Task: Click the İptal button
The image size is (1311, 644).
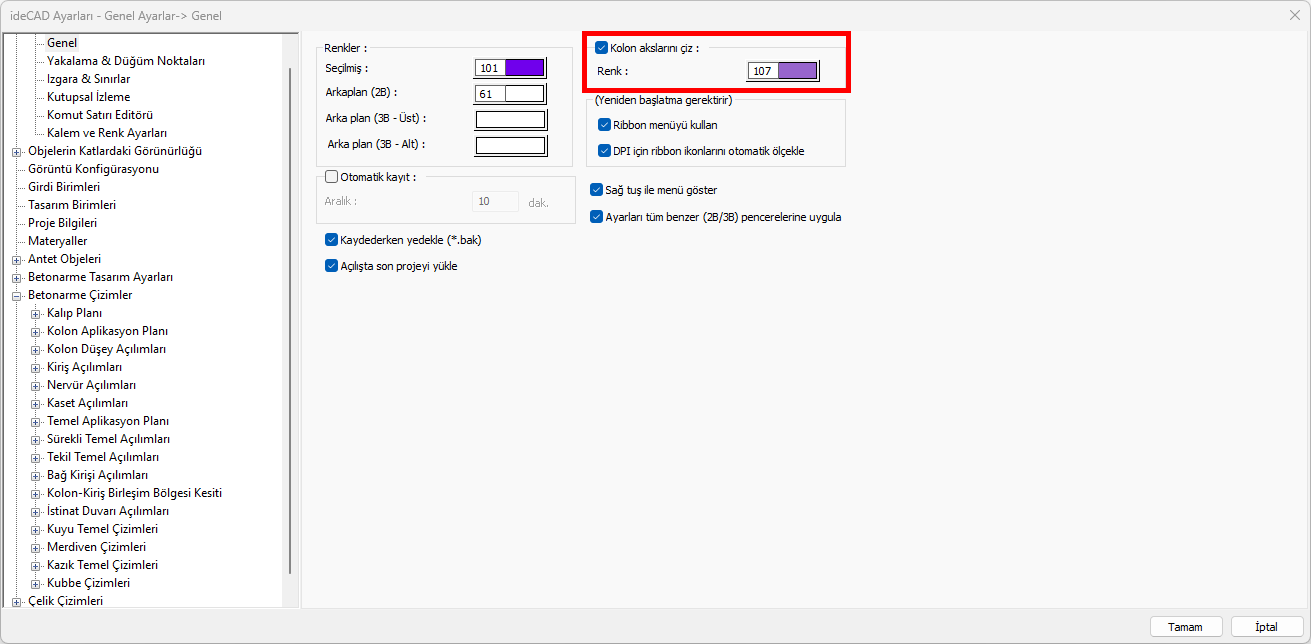Action: point(1267,627)
